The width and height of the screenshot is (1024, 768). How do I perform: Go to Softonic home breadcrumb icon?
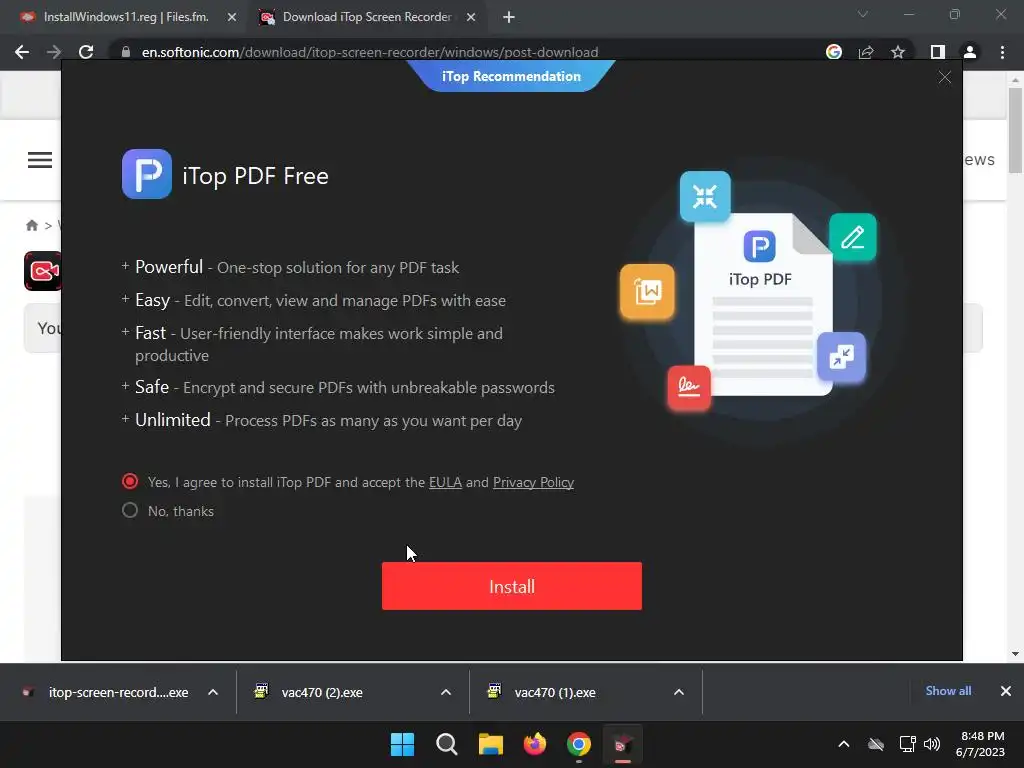tap(31, 225)
